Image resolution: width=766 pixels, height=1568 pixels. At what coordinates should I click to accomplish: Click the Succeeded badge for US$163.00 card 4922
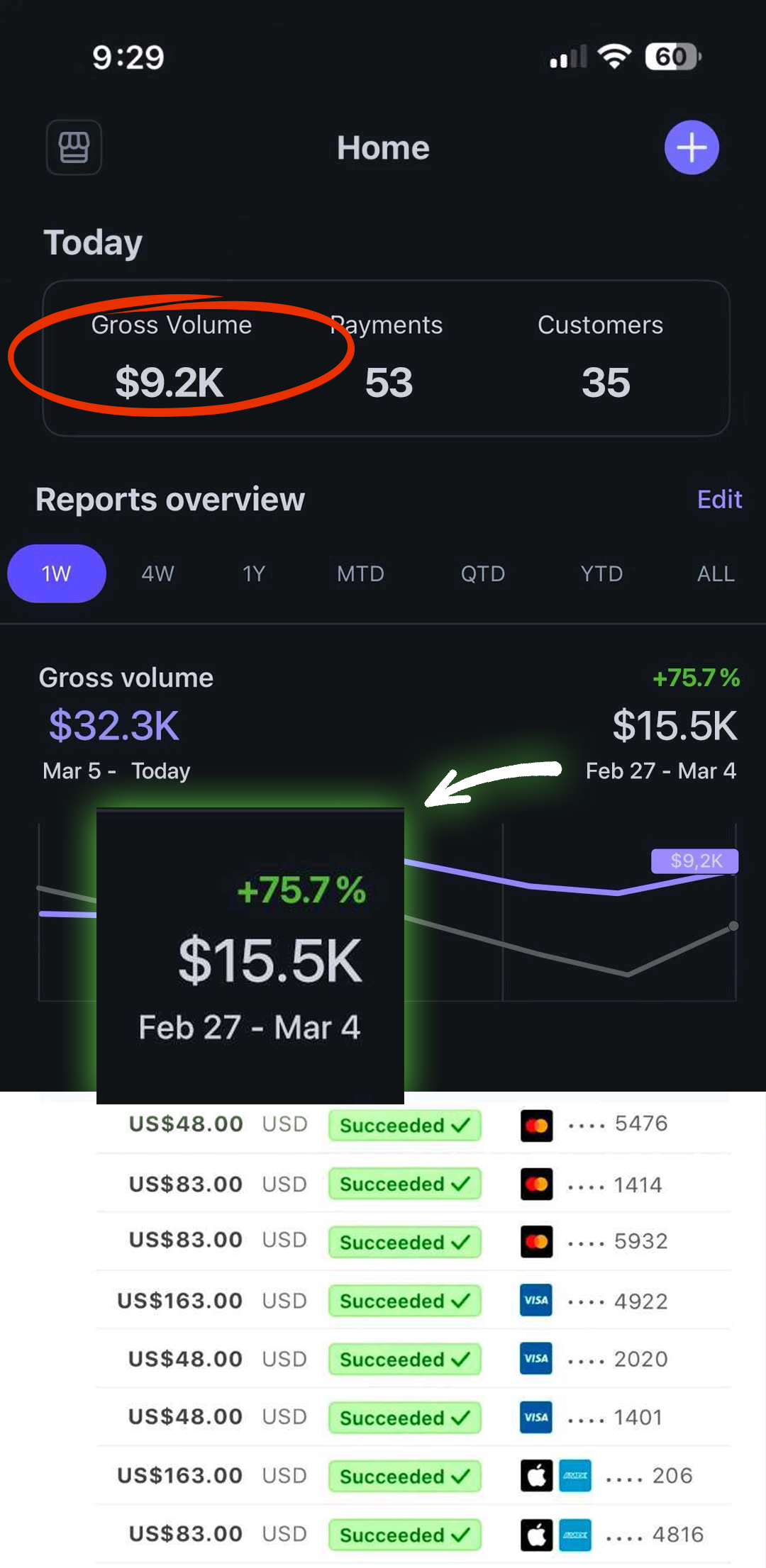[404, 1301]
